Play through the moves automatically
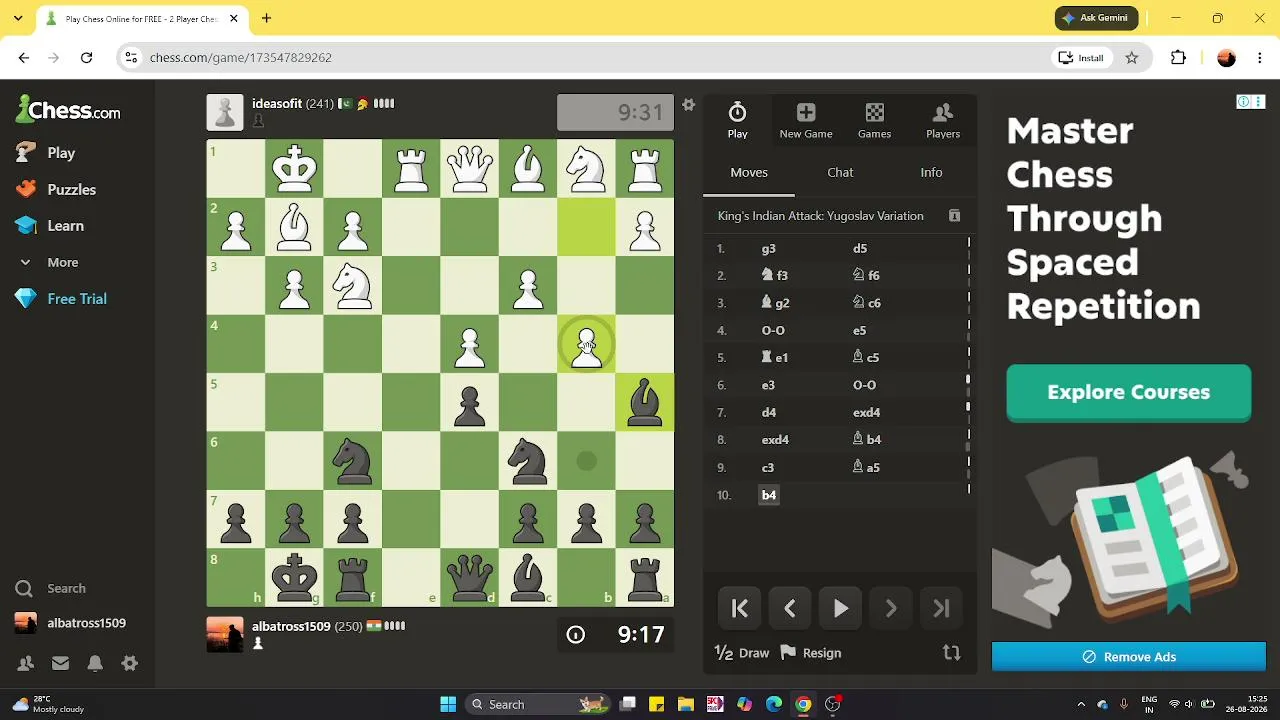 click(841, 608)
